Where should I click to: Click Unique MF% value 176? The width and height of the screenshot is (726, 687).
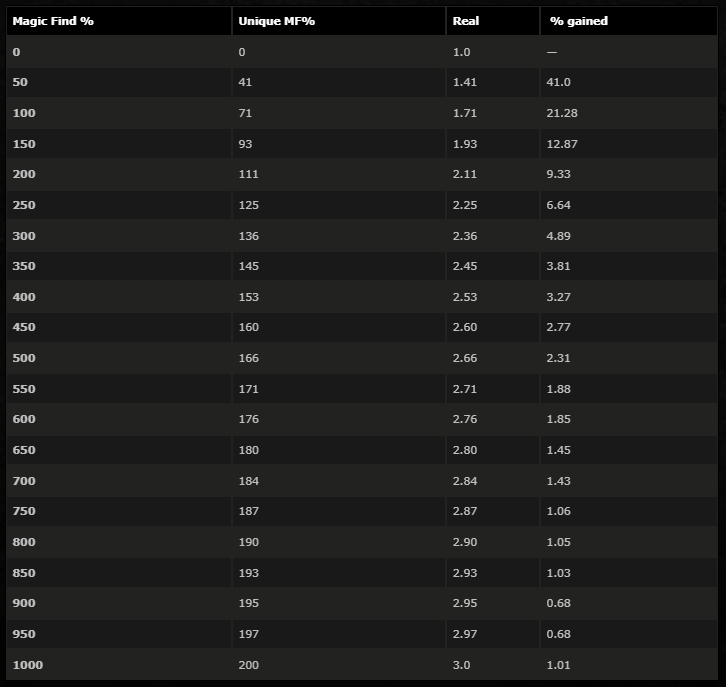tap(249, 419)
